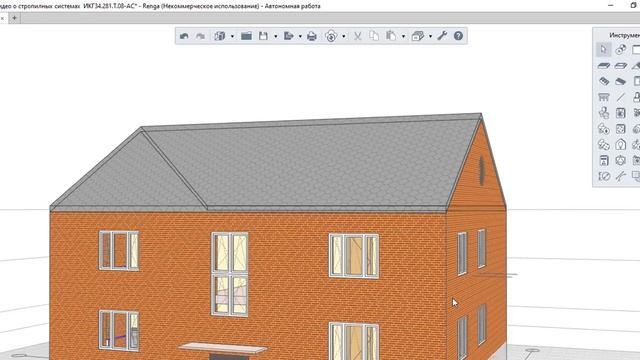Select the Isolated foundation tool
Screen dimensions: 640x360
604,81
